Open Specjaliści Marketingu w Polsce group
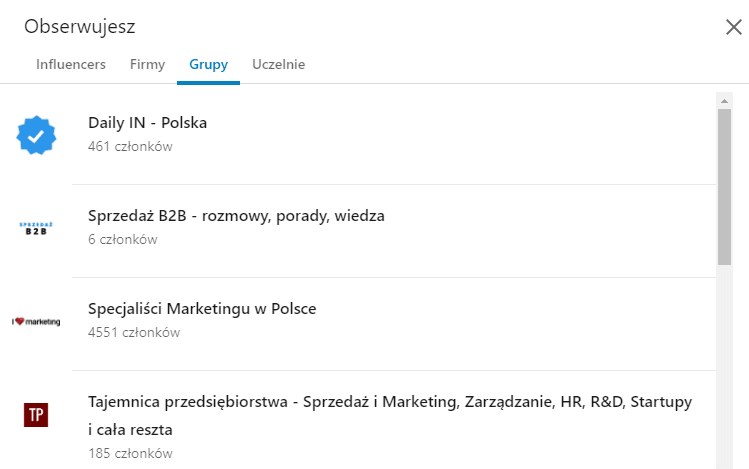This screenshot has width=749, height=469. (x=202, y=309)
